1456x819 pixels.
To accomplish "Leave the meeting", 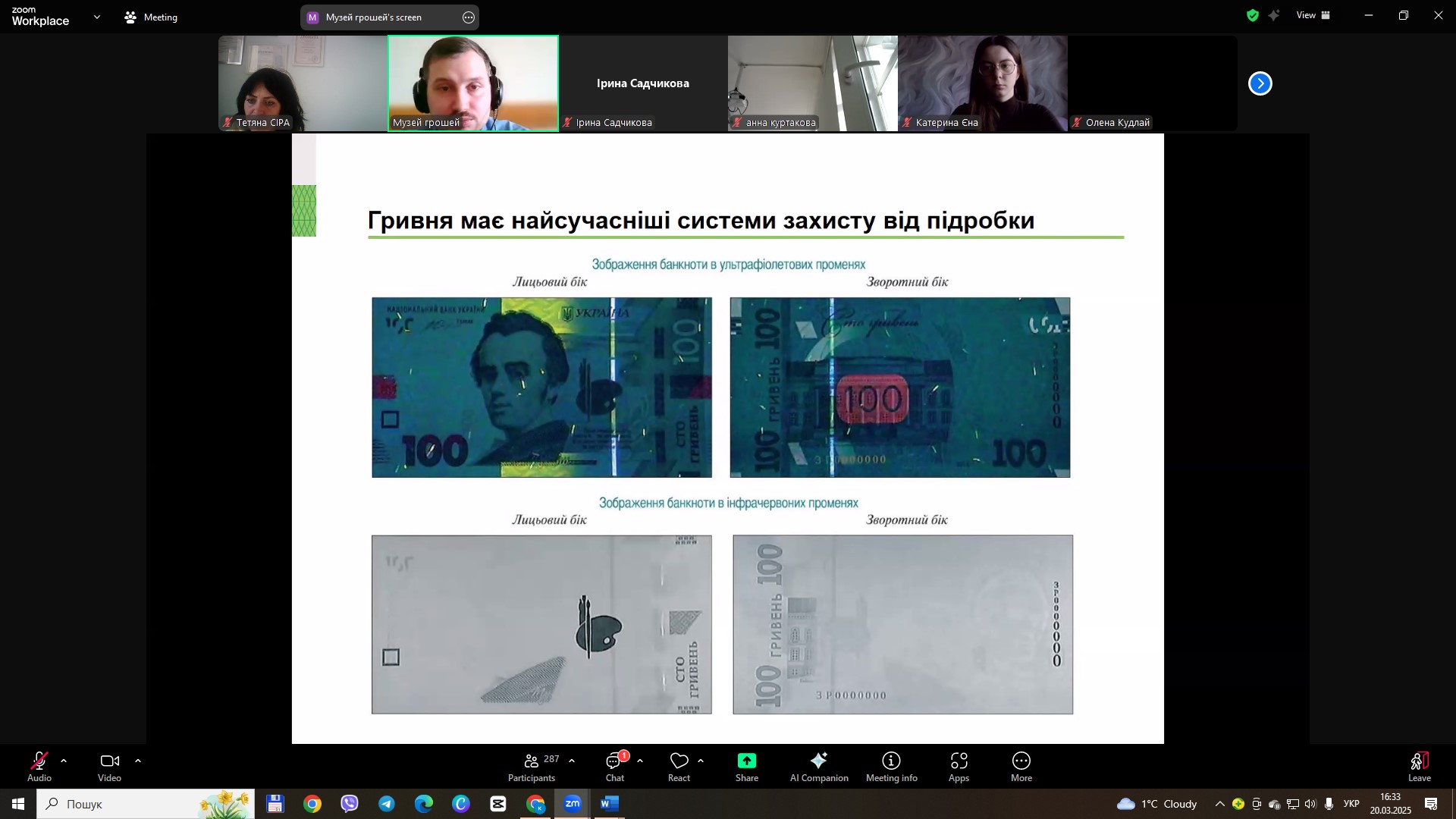I will [x=1420, y=767].
